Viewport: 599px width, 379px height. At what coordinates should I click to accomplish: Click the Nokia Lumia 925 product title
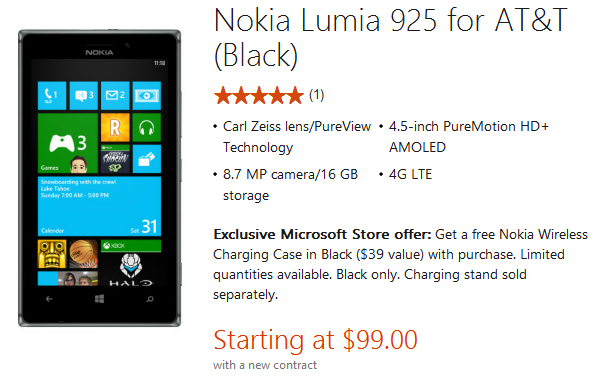(x=391, y=37)
